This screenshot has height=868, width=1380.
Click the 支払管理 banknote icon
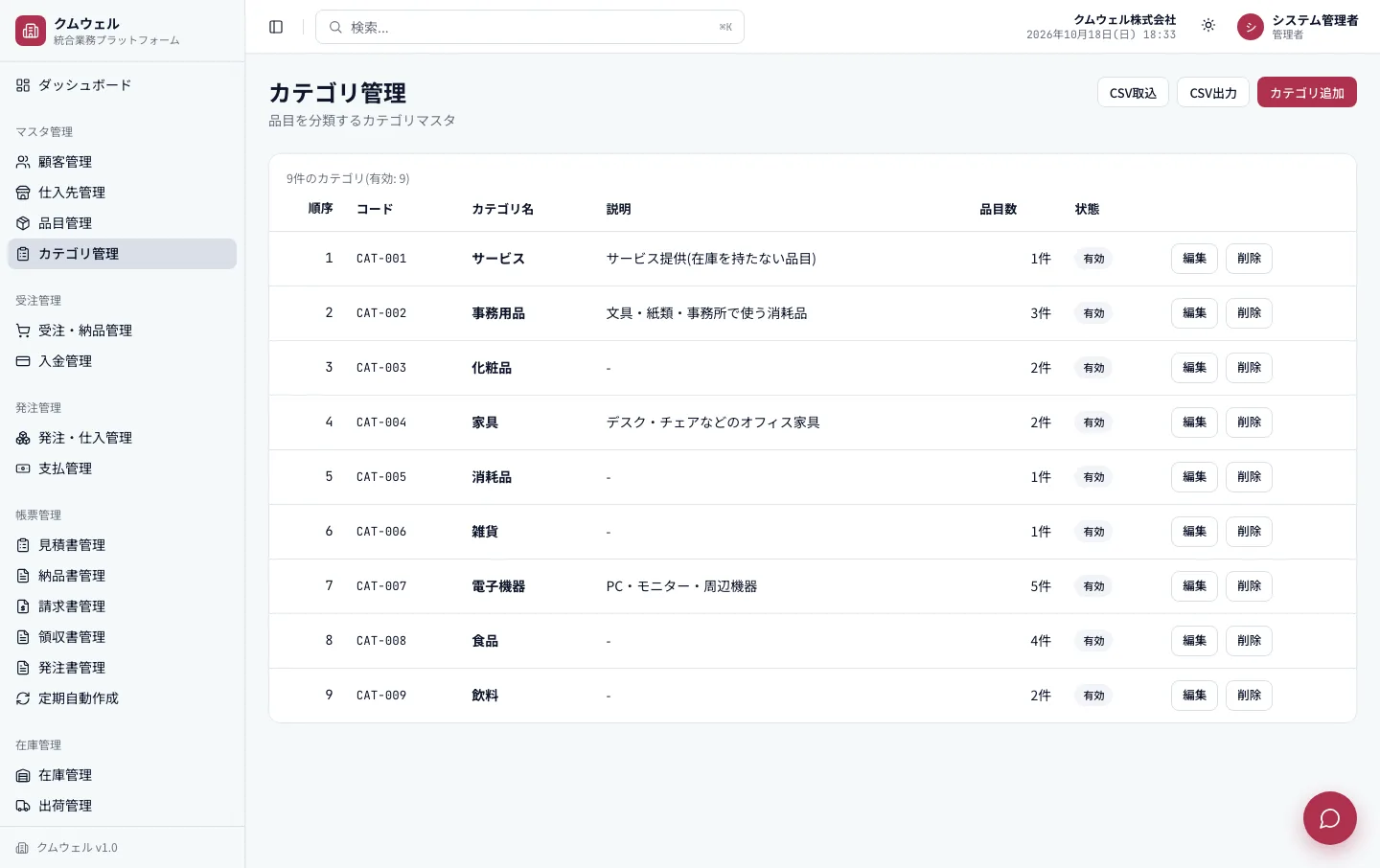[x=23, y=468]
